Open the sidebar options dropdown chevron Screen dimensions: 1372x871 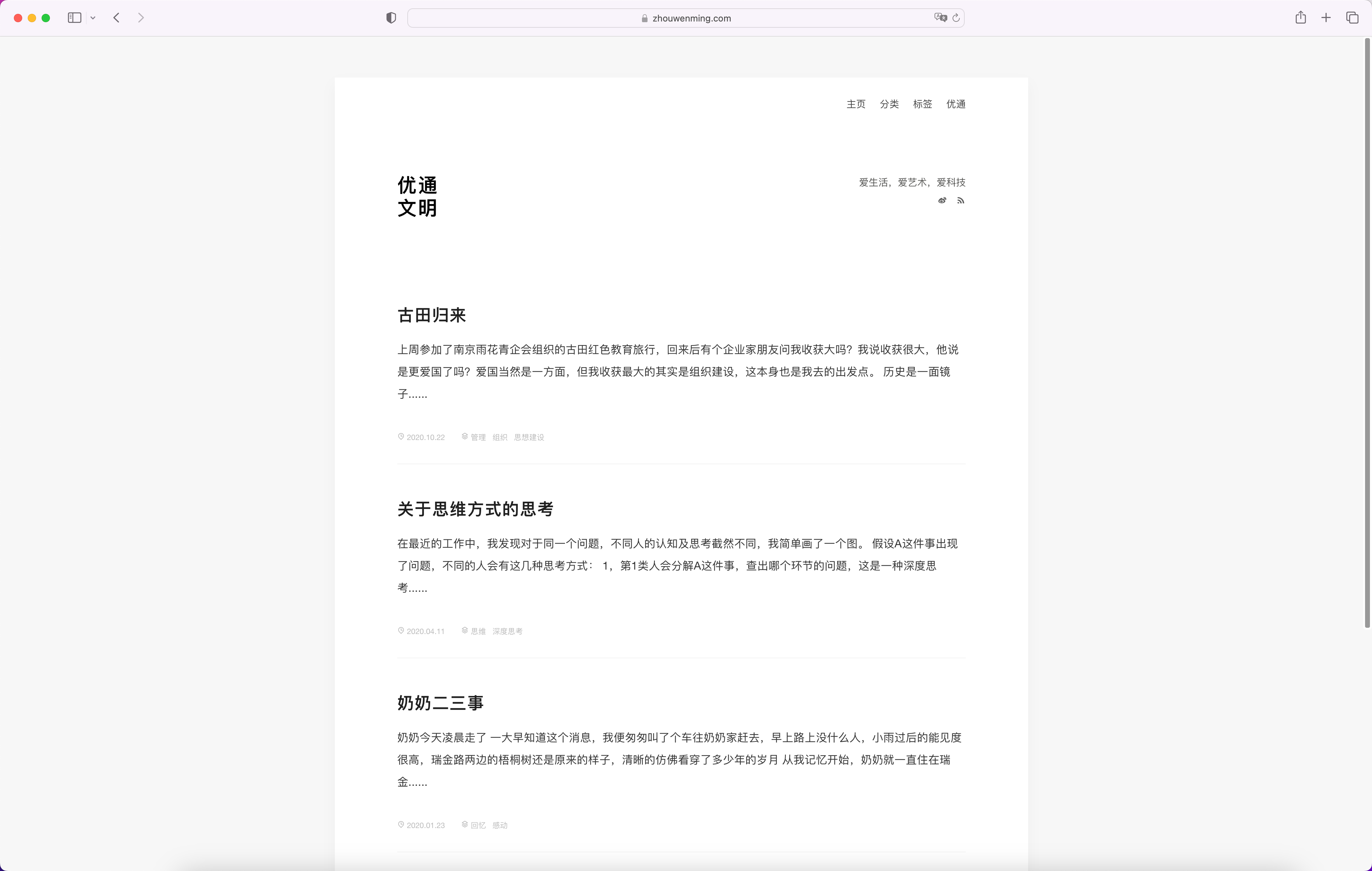pyautogui.click(x=93, y=18)
